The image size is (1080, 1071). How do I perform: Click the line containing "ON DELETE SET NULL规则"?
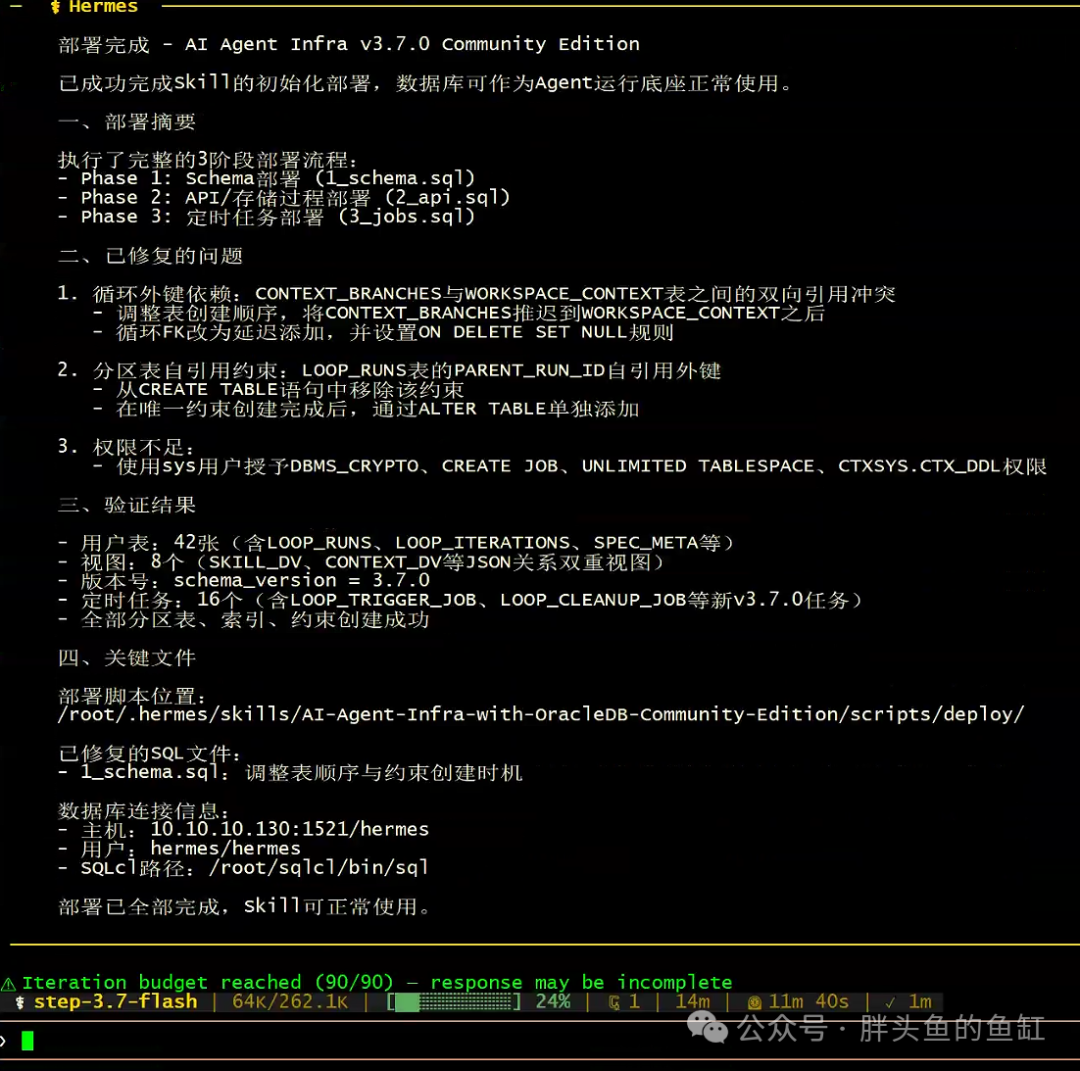pyautogui.click(x=383, y=333)
